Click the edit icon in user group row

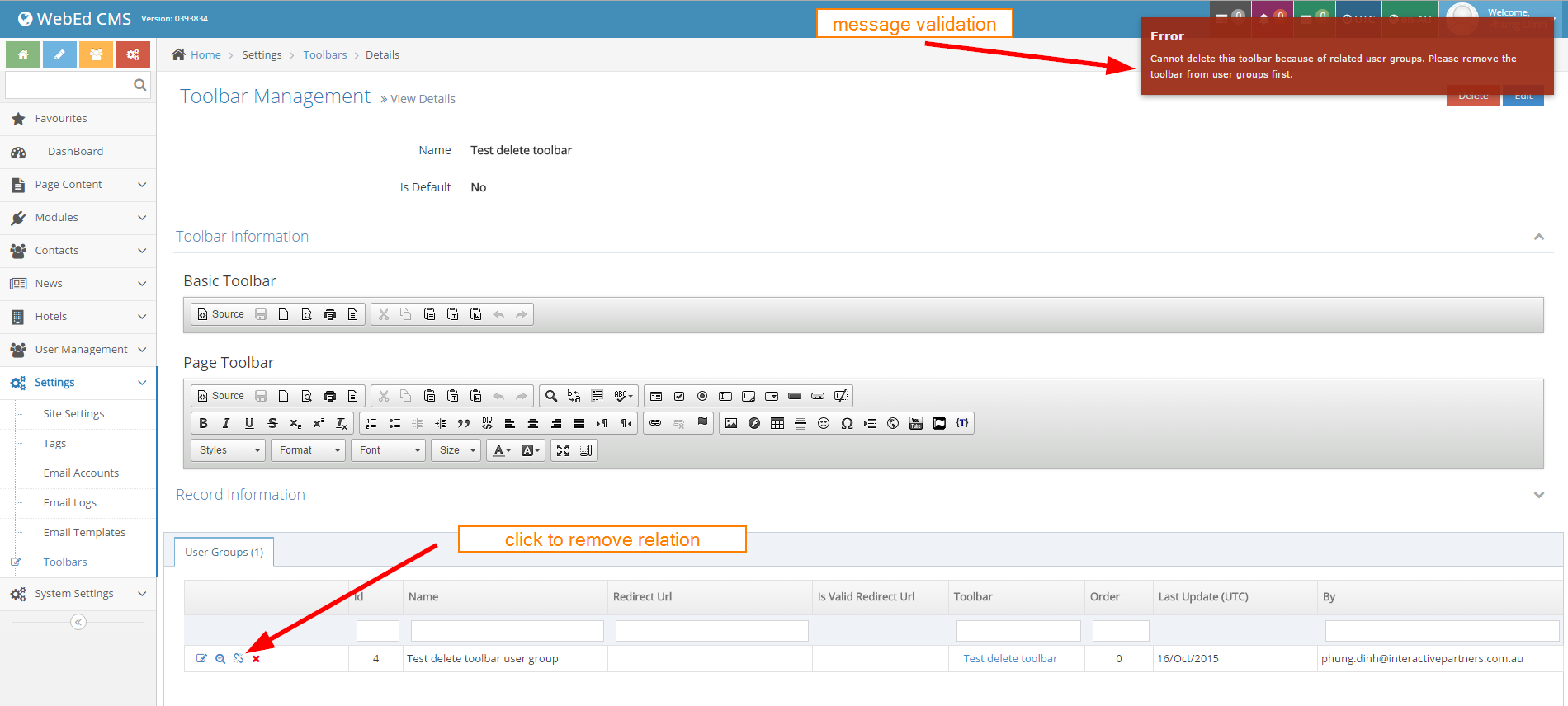point(201,658)
